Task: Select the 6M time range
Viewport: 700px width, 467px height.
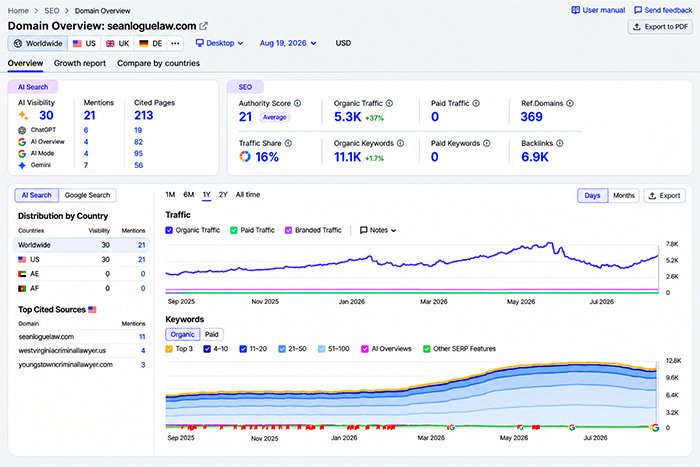Action: 188,195
